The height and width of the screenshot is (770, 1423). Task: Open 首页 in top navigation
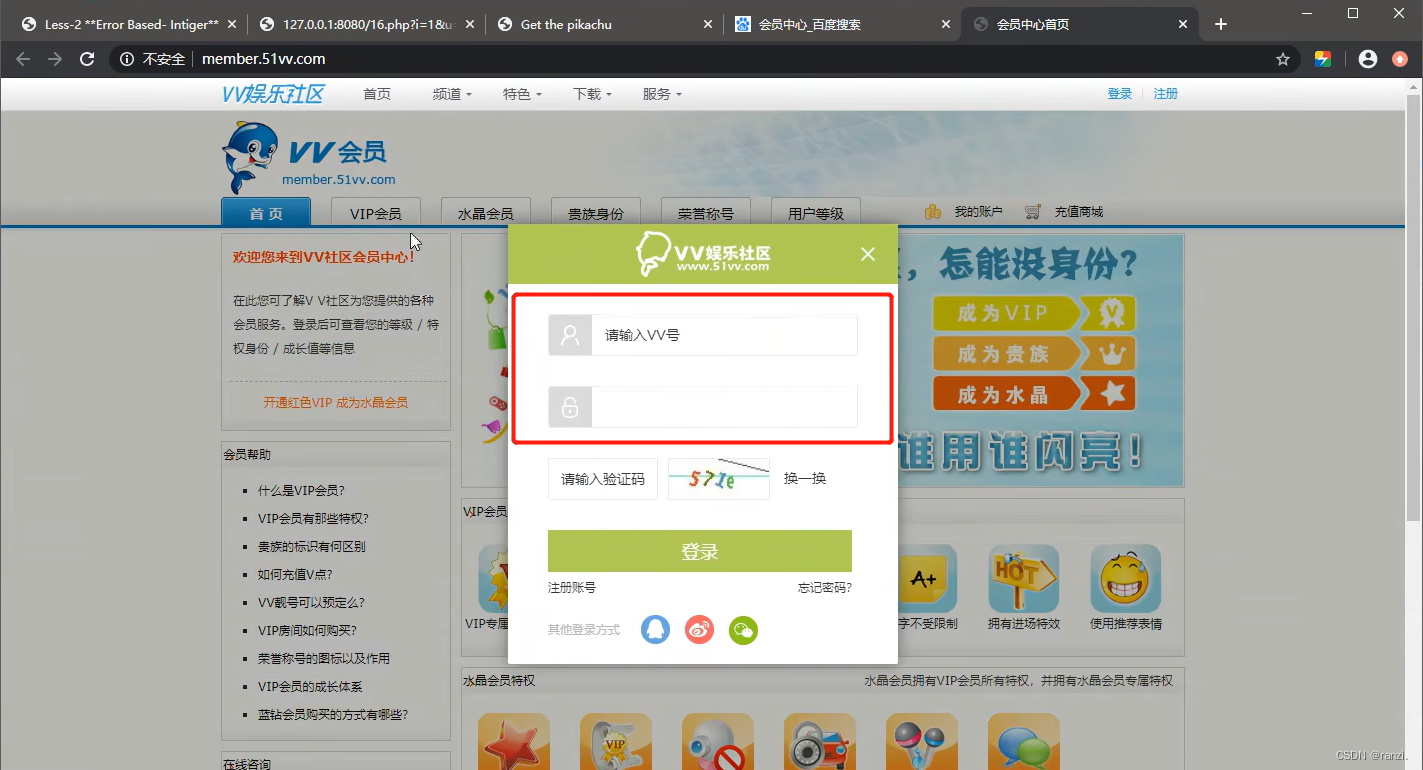click(x=377, y=94)
